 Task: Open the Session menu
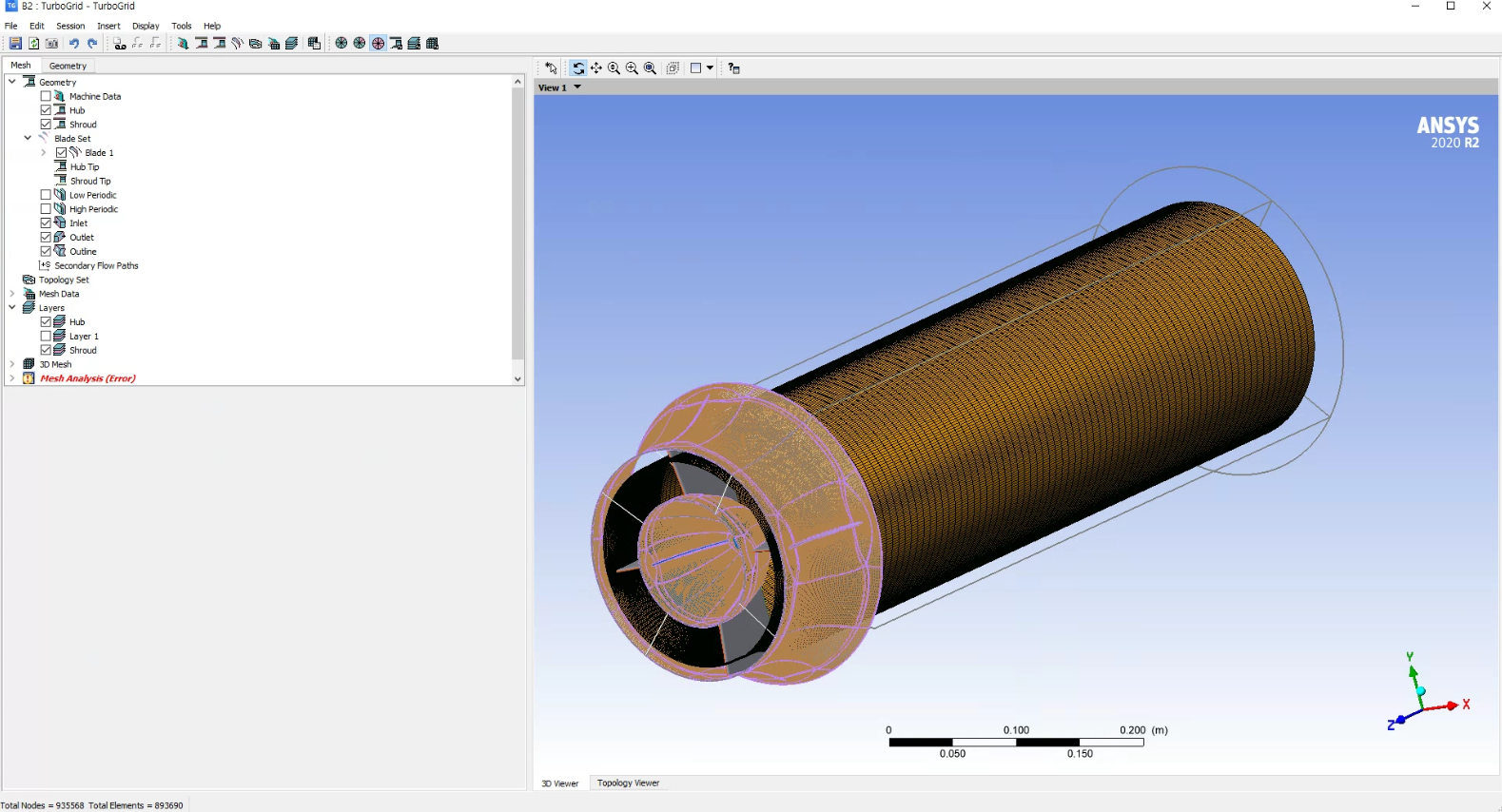70,26
